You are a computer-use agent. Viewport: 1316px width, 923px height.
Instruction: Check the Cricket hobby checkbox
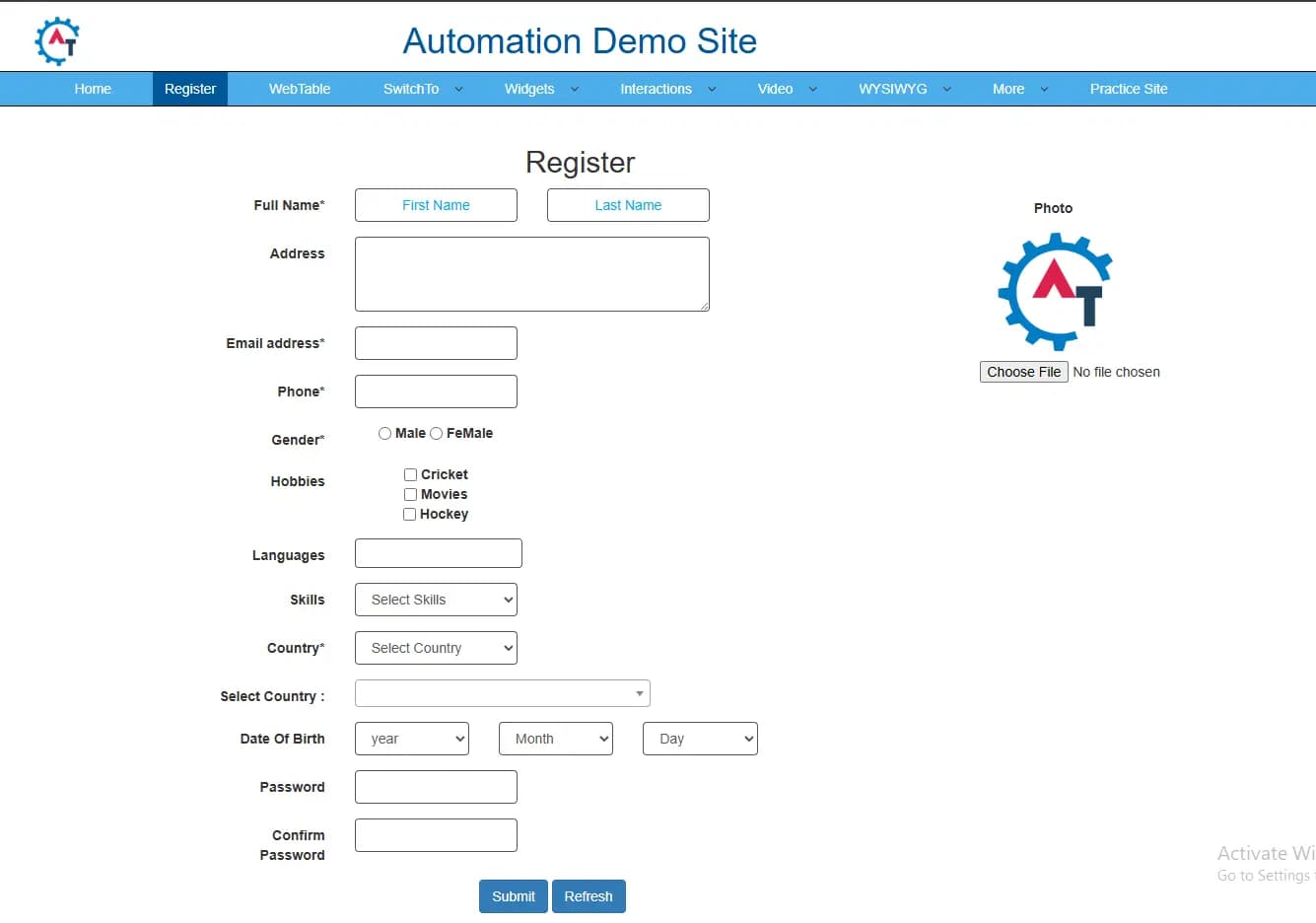click(410, 474)
